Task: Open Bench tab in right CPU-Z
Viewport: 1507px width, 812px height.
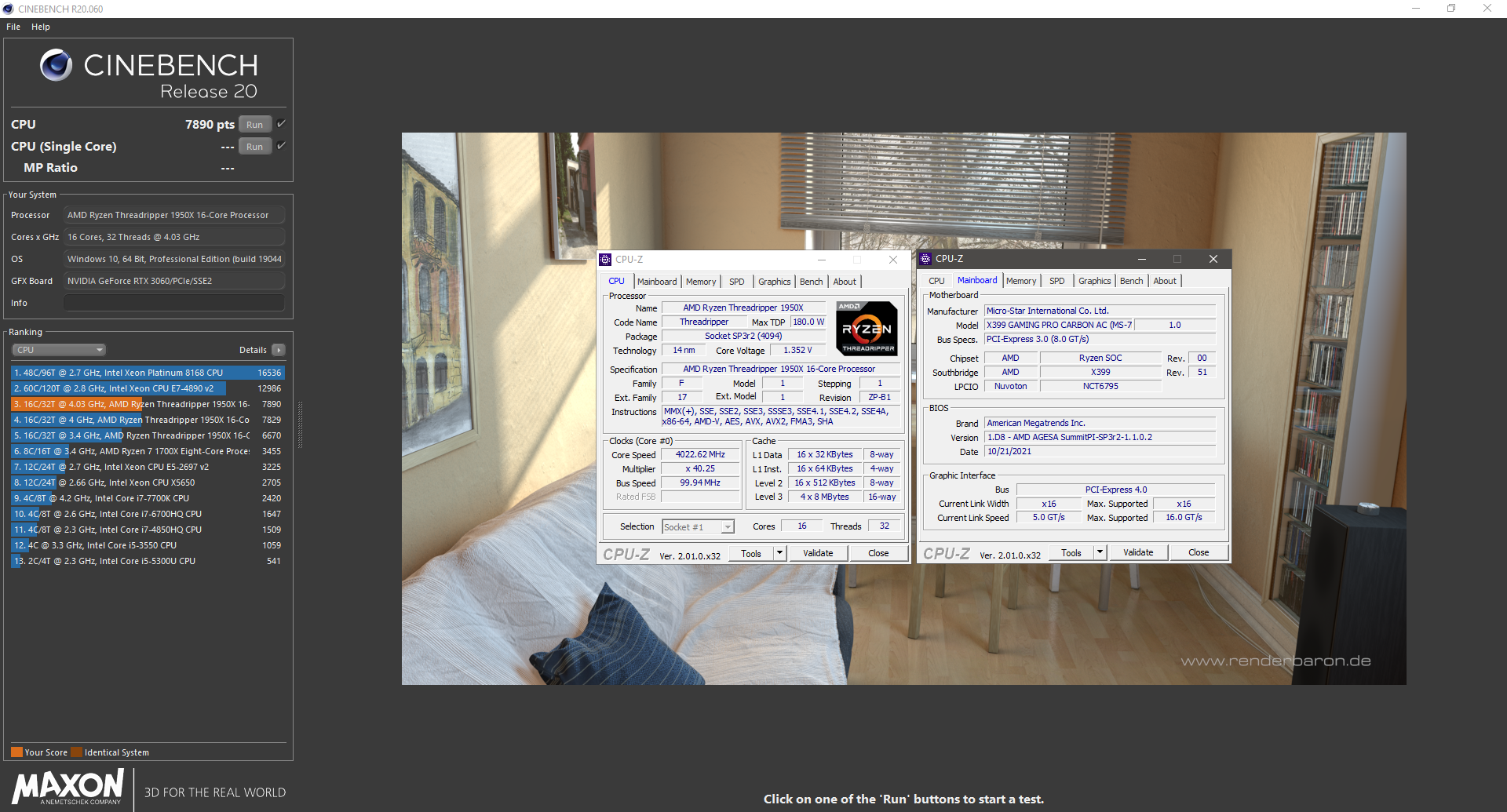Action: coord(1132,281)
